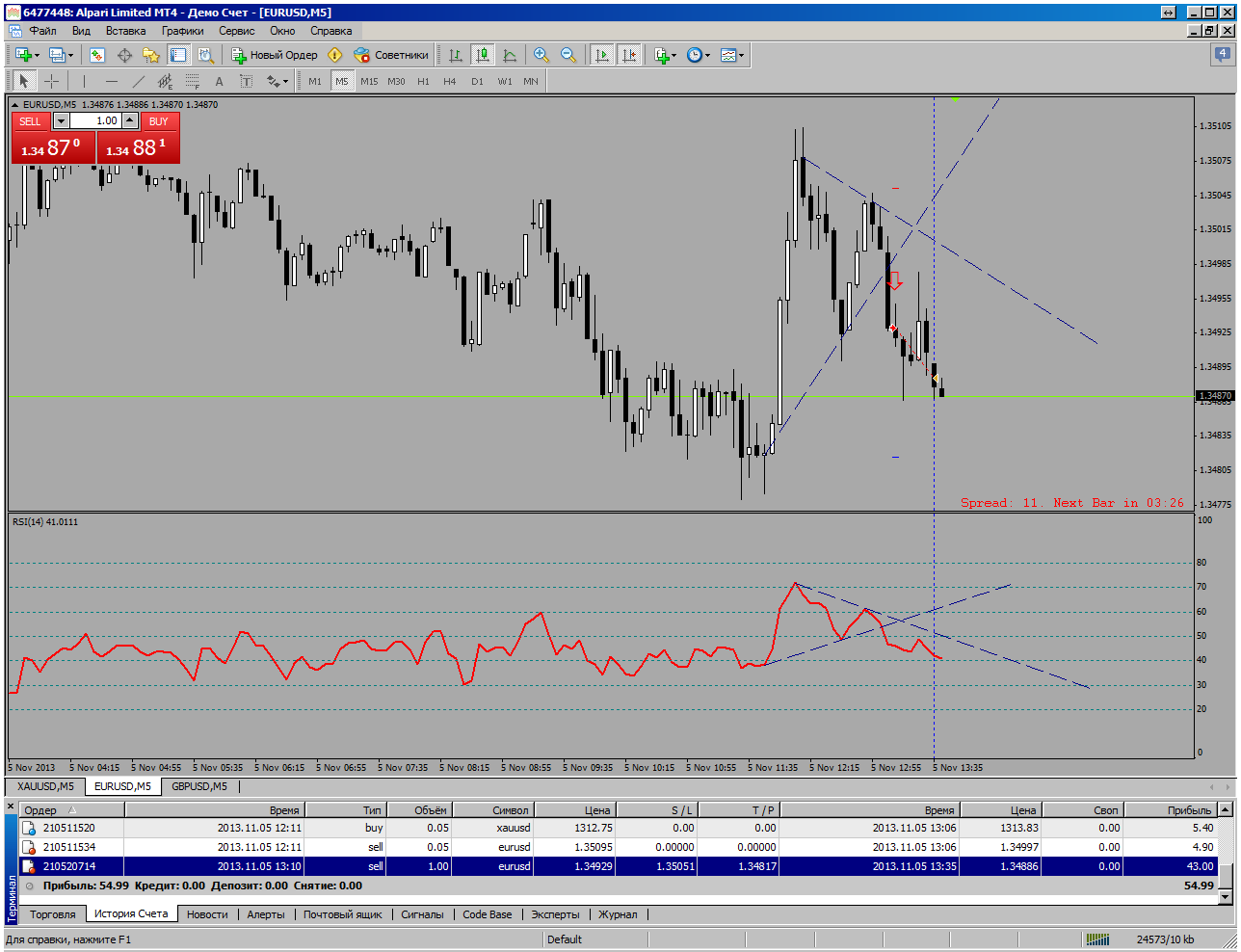Zoom in on the chart
Image resolution: width=1241 pixels, height=952 pixels.
541,55
